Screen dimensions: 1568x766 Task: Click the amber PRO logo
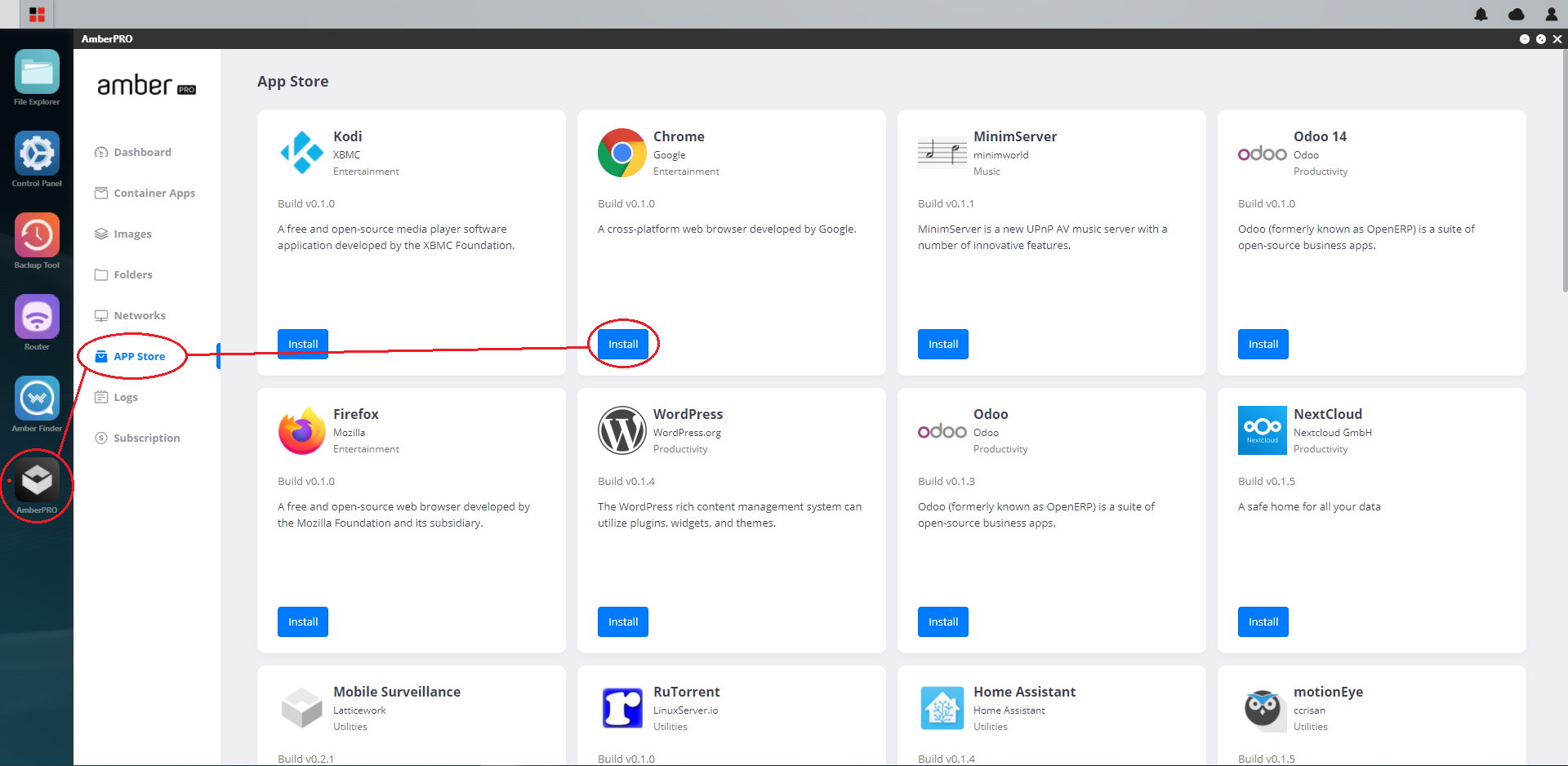coord(147,85)
